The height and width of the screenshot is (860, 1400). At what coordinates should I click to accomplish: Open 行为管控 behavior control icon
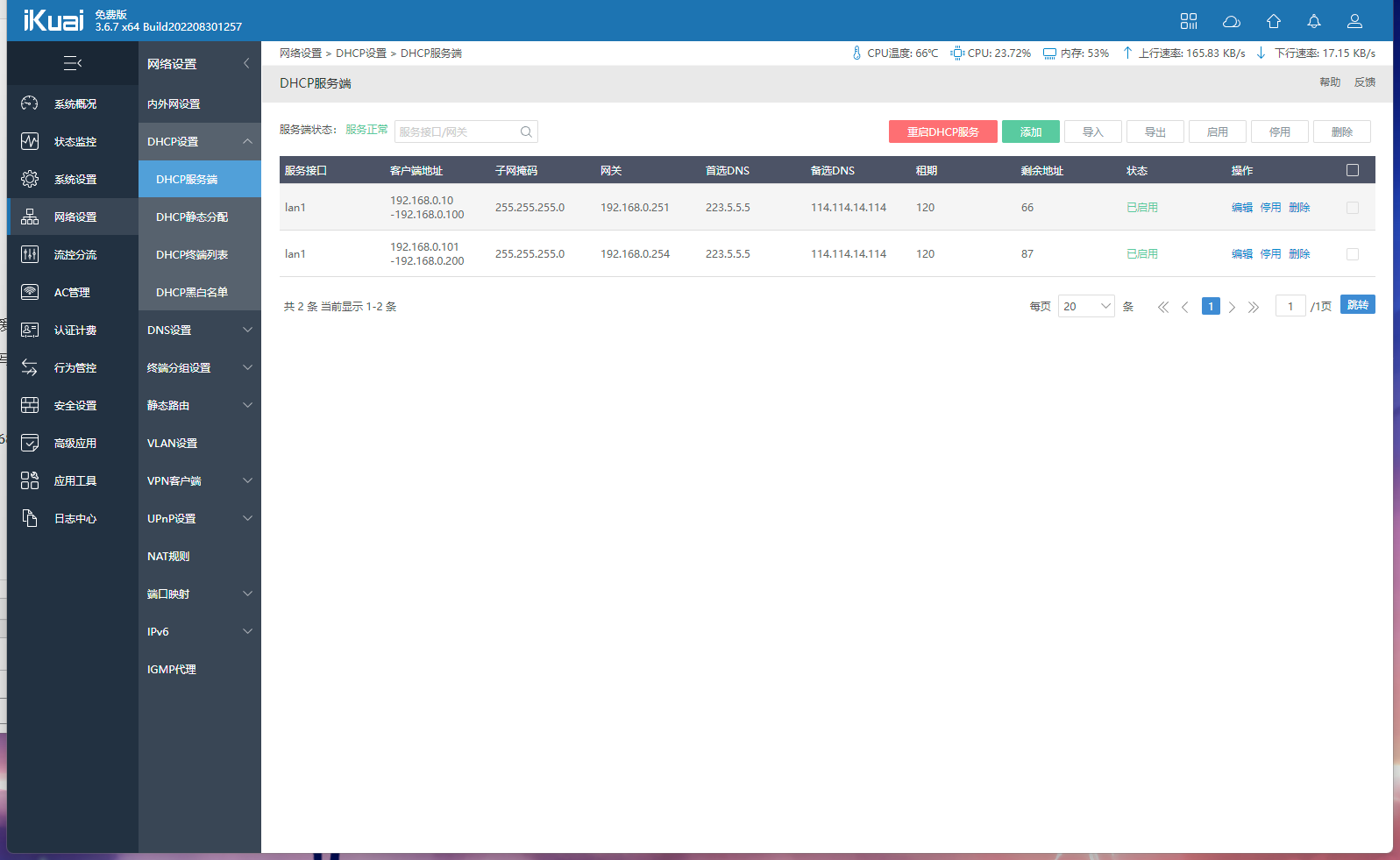point(30,367)
